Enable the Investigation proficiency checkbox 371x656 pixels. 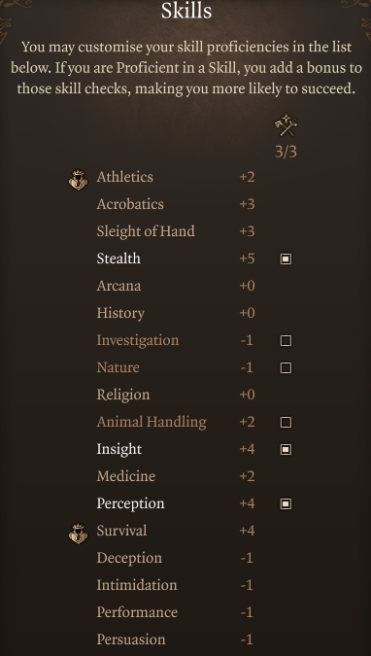[x=286, y=341]
